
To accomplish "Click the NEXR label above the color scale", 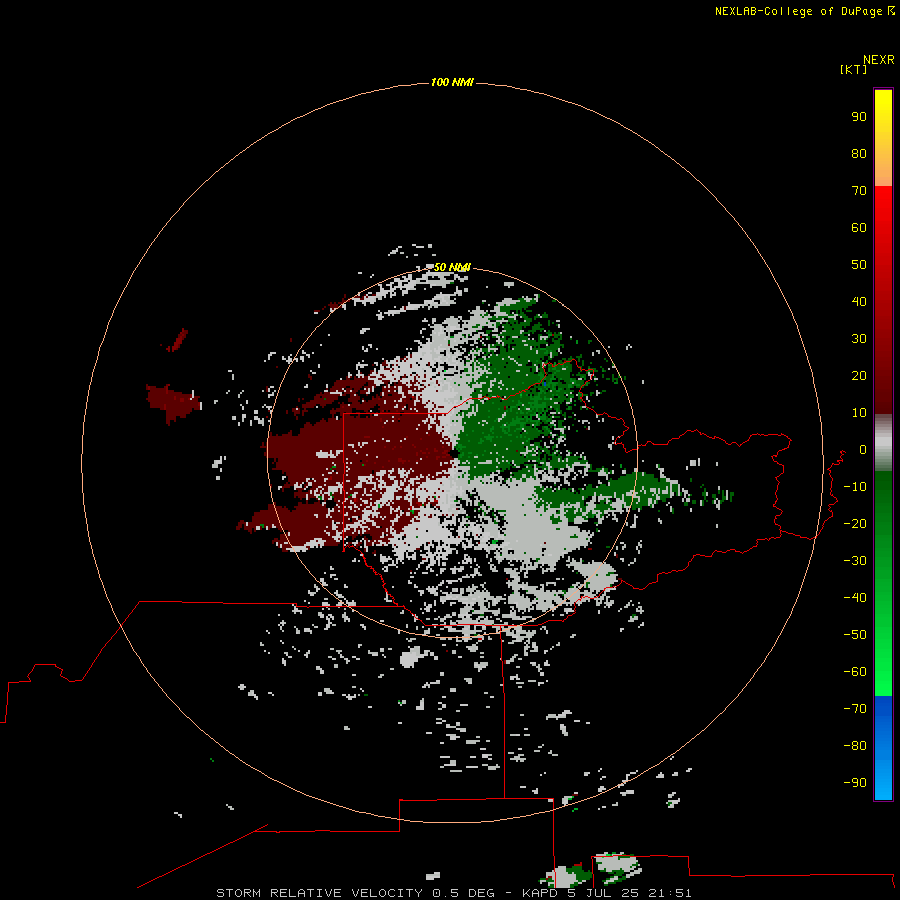I will coord(878,60).
